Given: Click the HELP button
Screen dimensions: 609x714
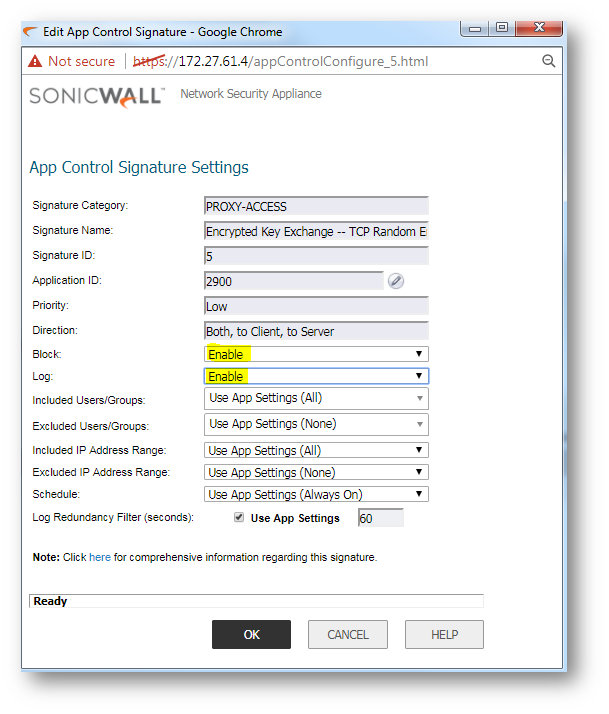Looking at the screenshot, I should tap(445, 634).
